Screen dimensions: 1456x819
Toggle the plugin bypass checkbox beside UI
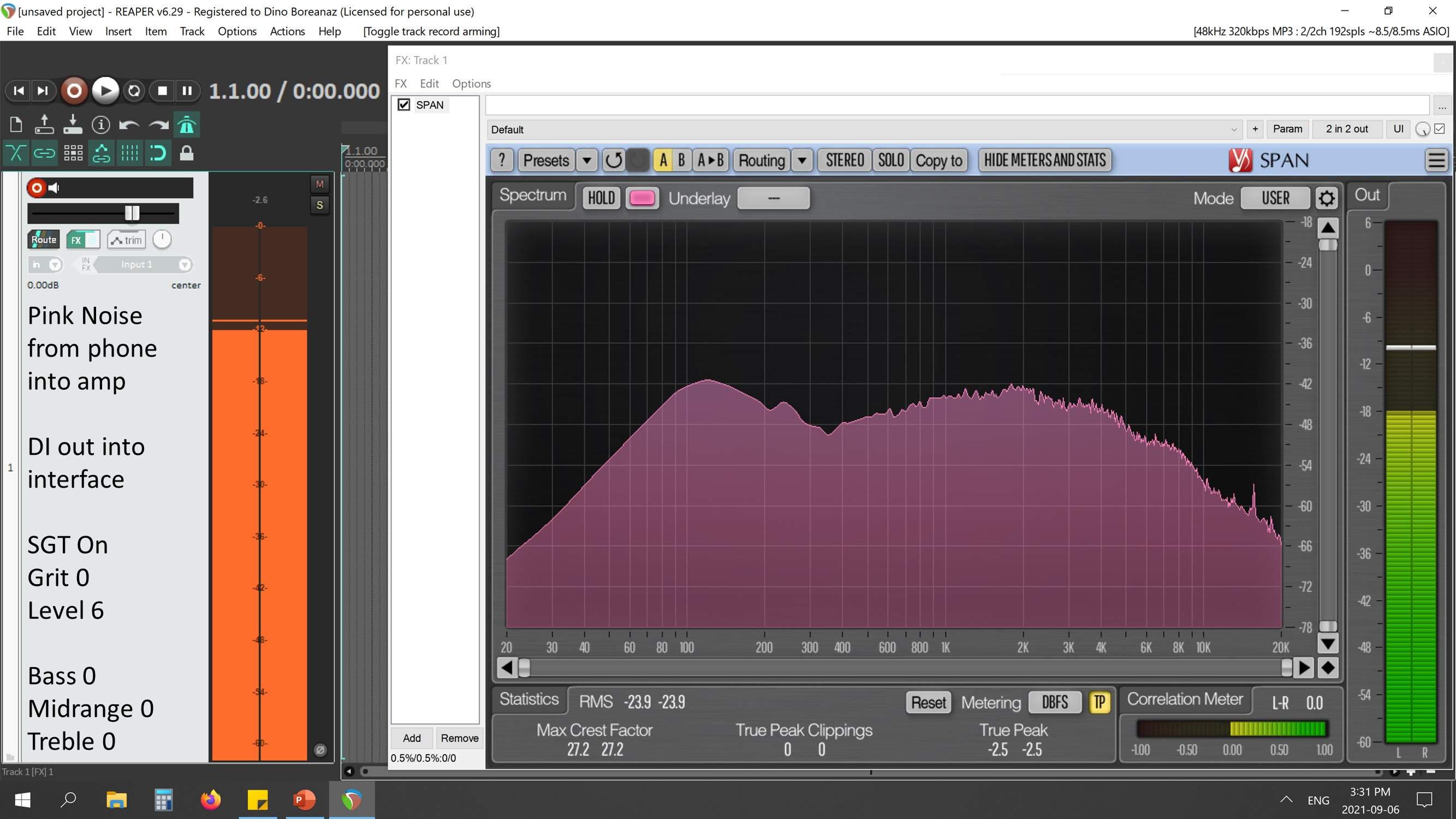1440,129
